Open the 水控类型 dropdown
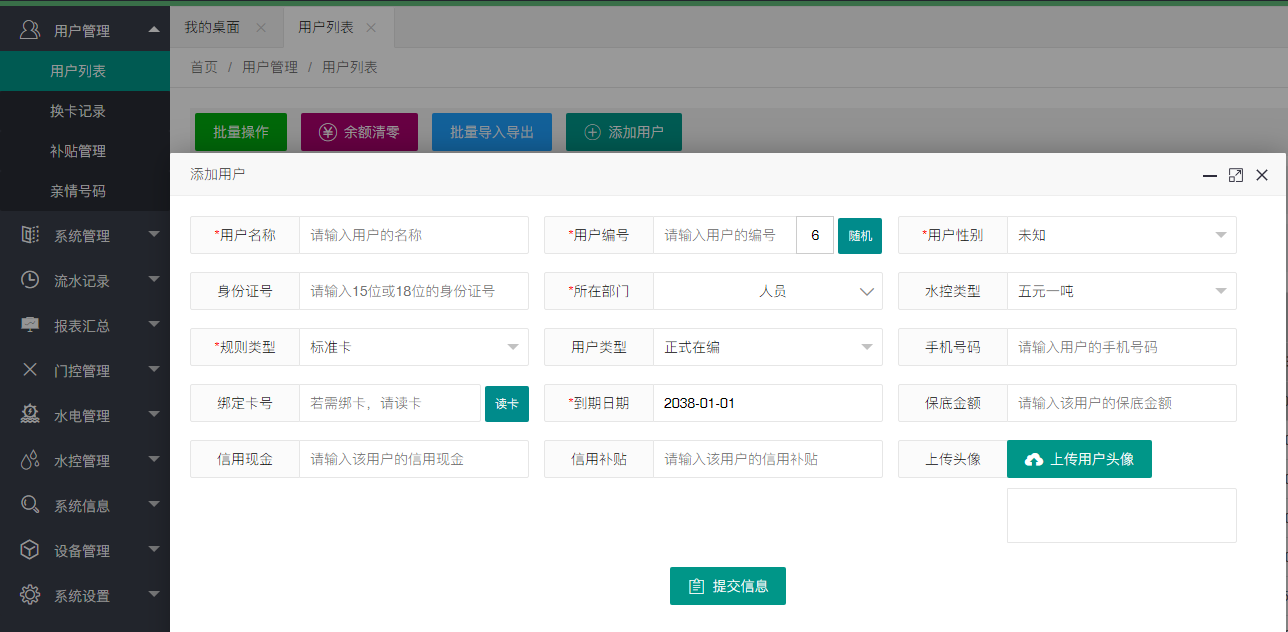Screen dimensions: 1288x632 tap(1121, 291)
